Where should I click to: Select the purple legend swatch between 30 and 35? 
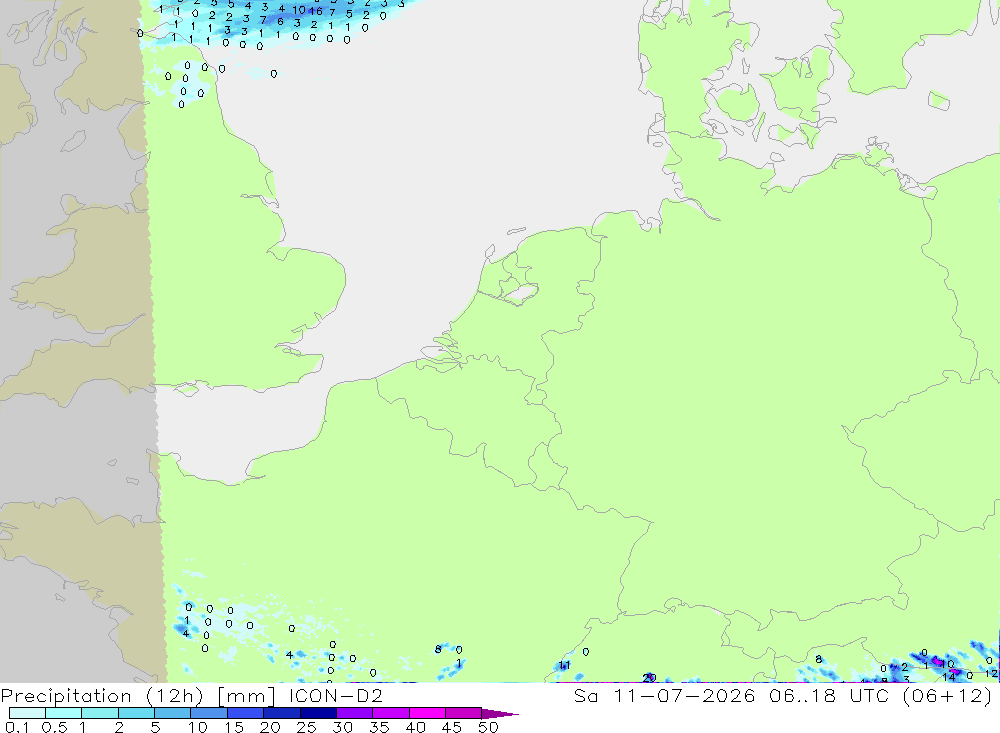pos(355,713)
